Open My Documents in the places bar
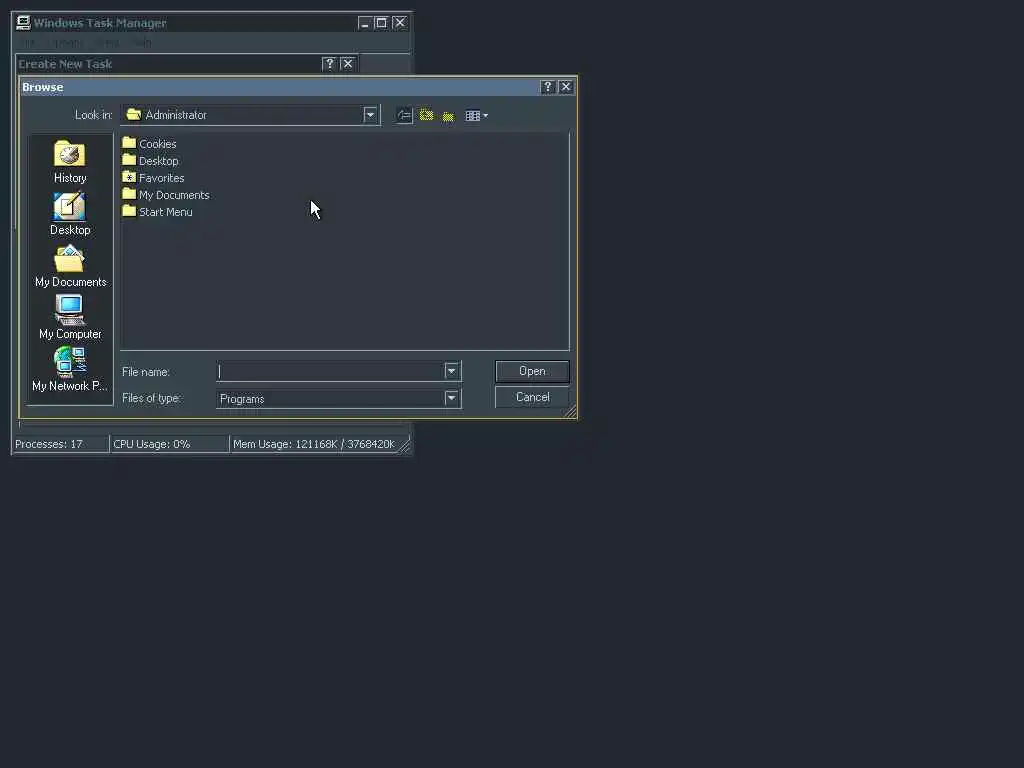This screenshot has height=768, width=1024. [x=71, y=266]
